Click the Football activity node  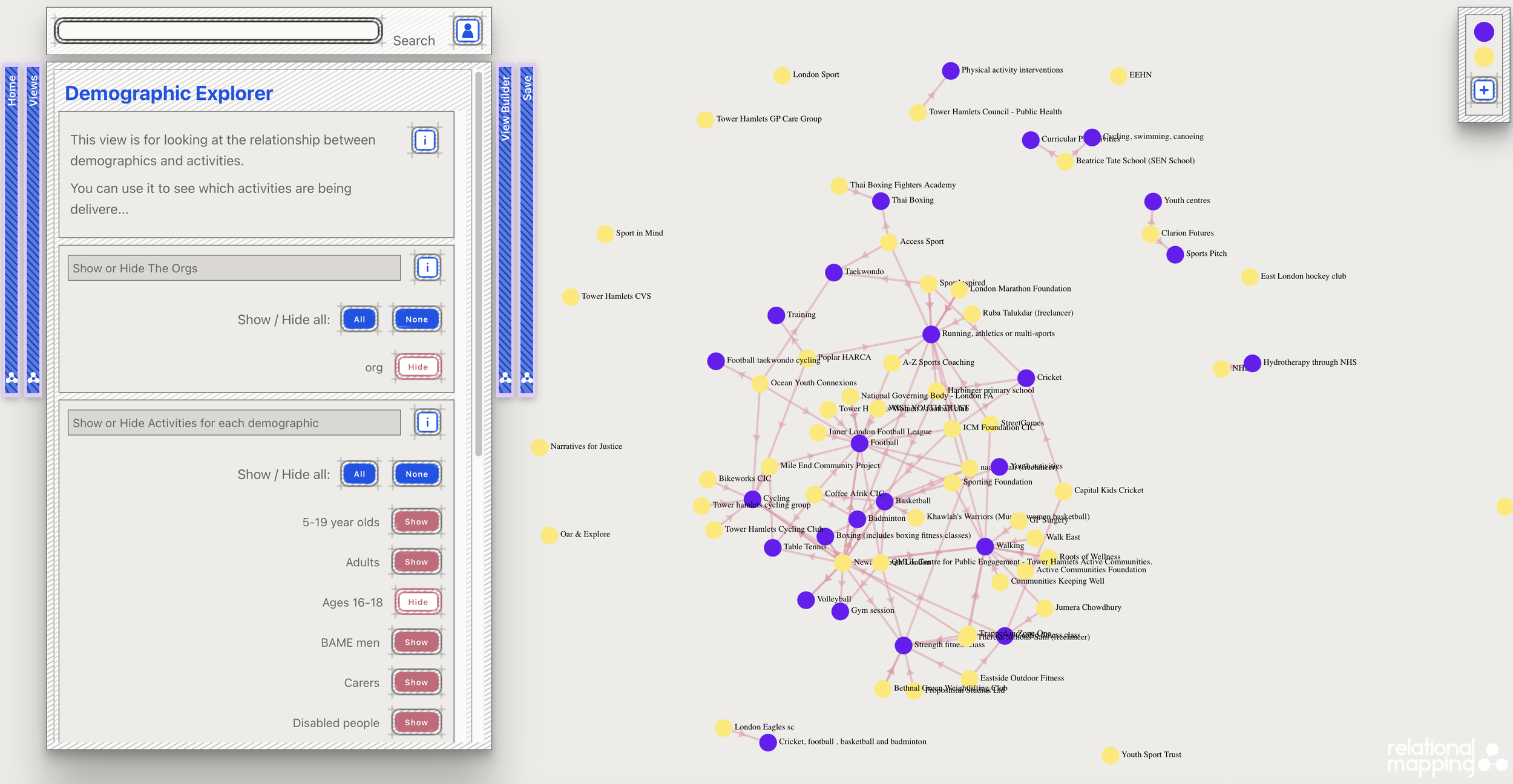tap(859, 443)
